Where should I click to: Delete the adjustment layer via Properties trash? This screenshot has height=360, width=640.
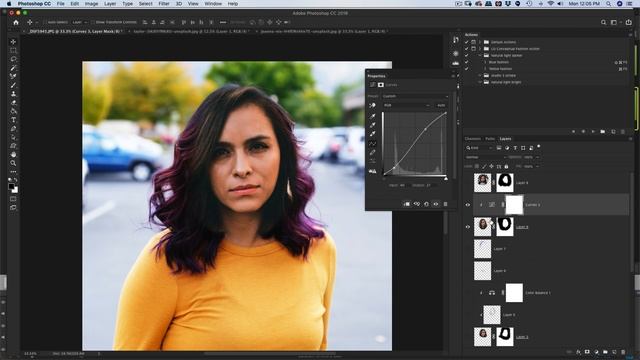445,204
